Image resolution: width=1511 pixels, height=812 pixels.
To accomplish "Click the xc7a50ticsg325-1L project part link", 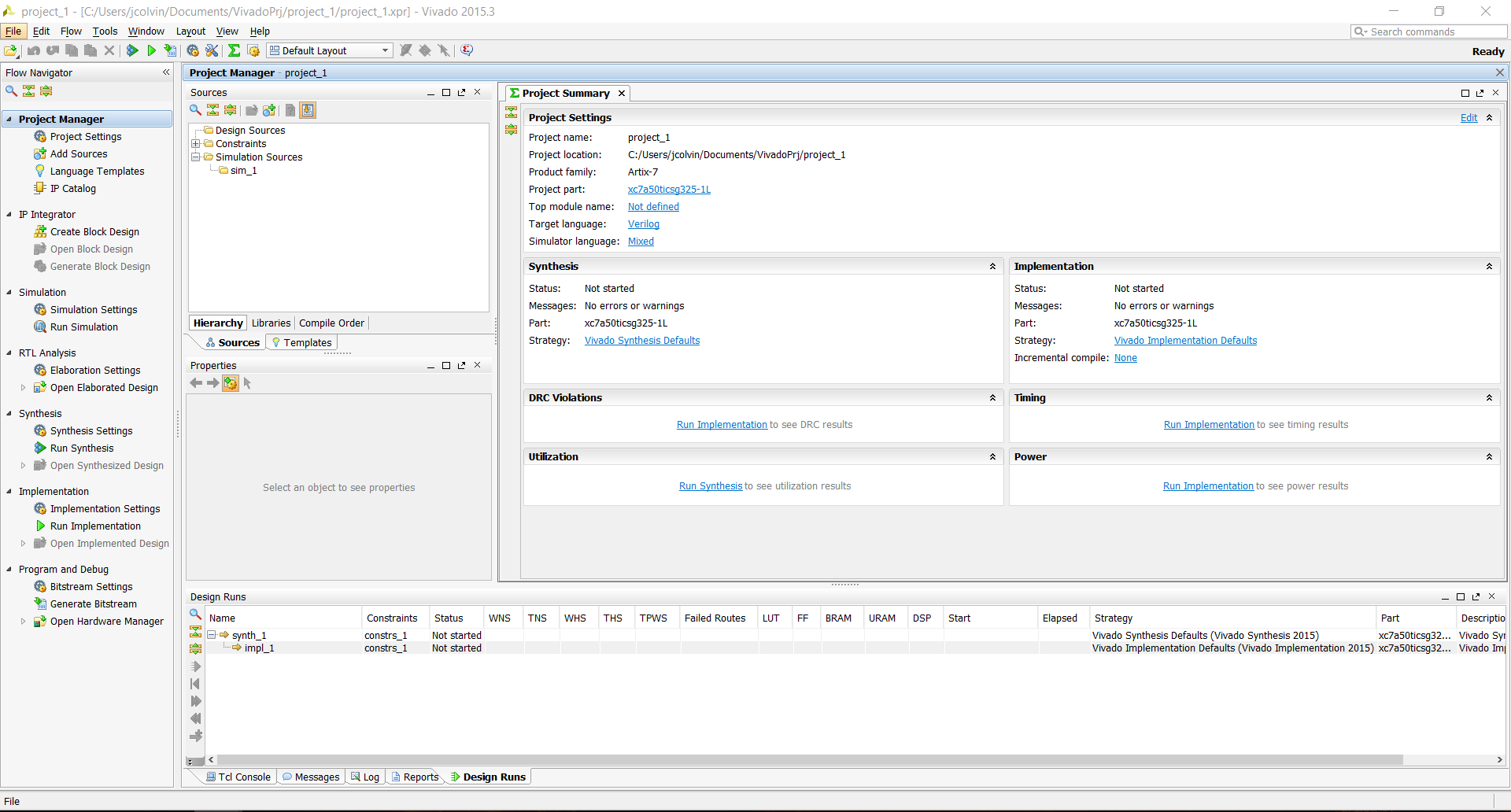I will pos(669,190).
